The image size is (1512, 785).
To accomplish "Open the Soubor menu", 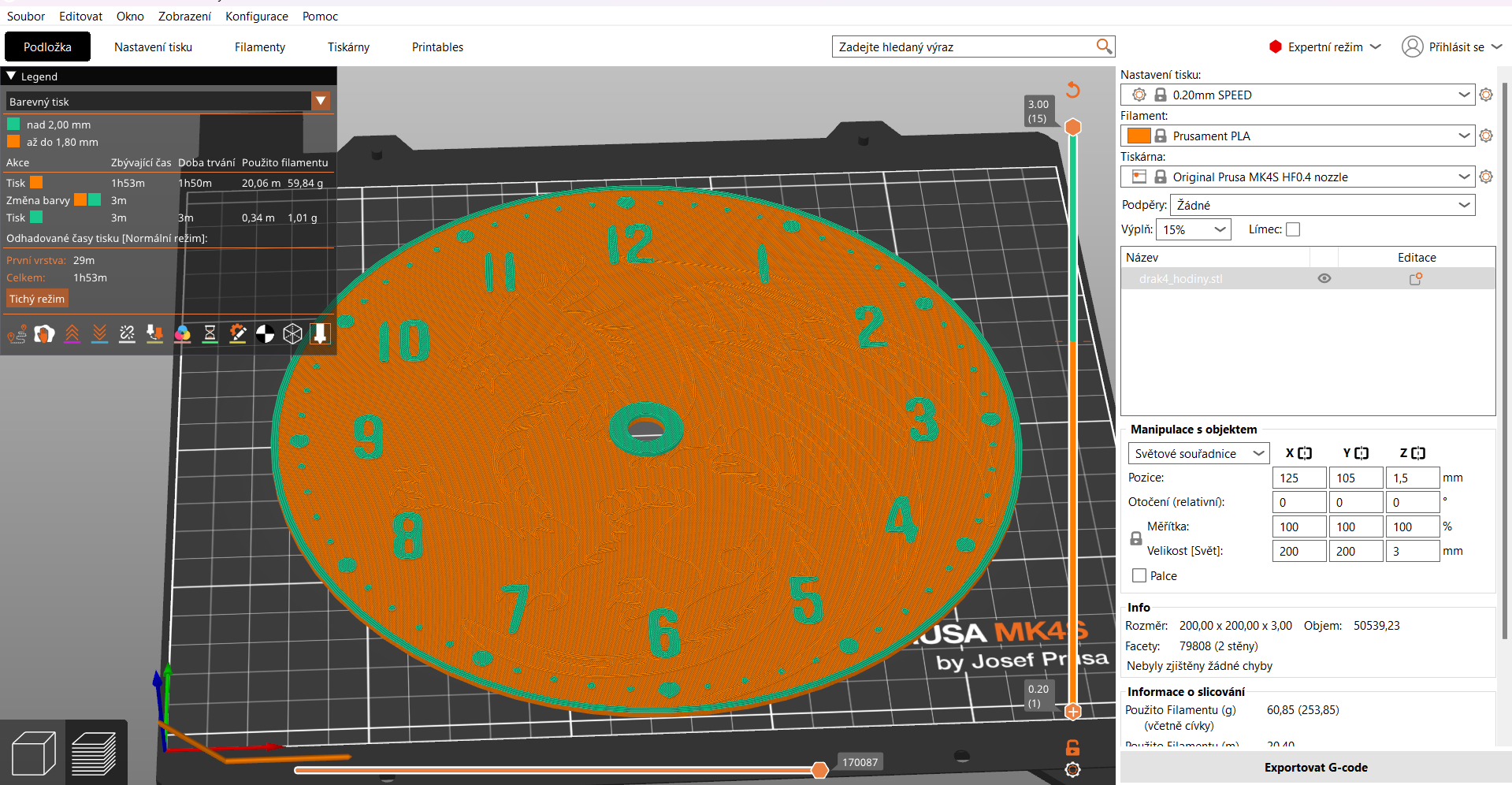I will point(26,16).
